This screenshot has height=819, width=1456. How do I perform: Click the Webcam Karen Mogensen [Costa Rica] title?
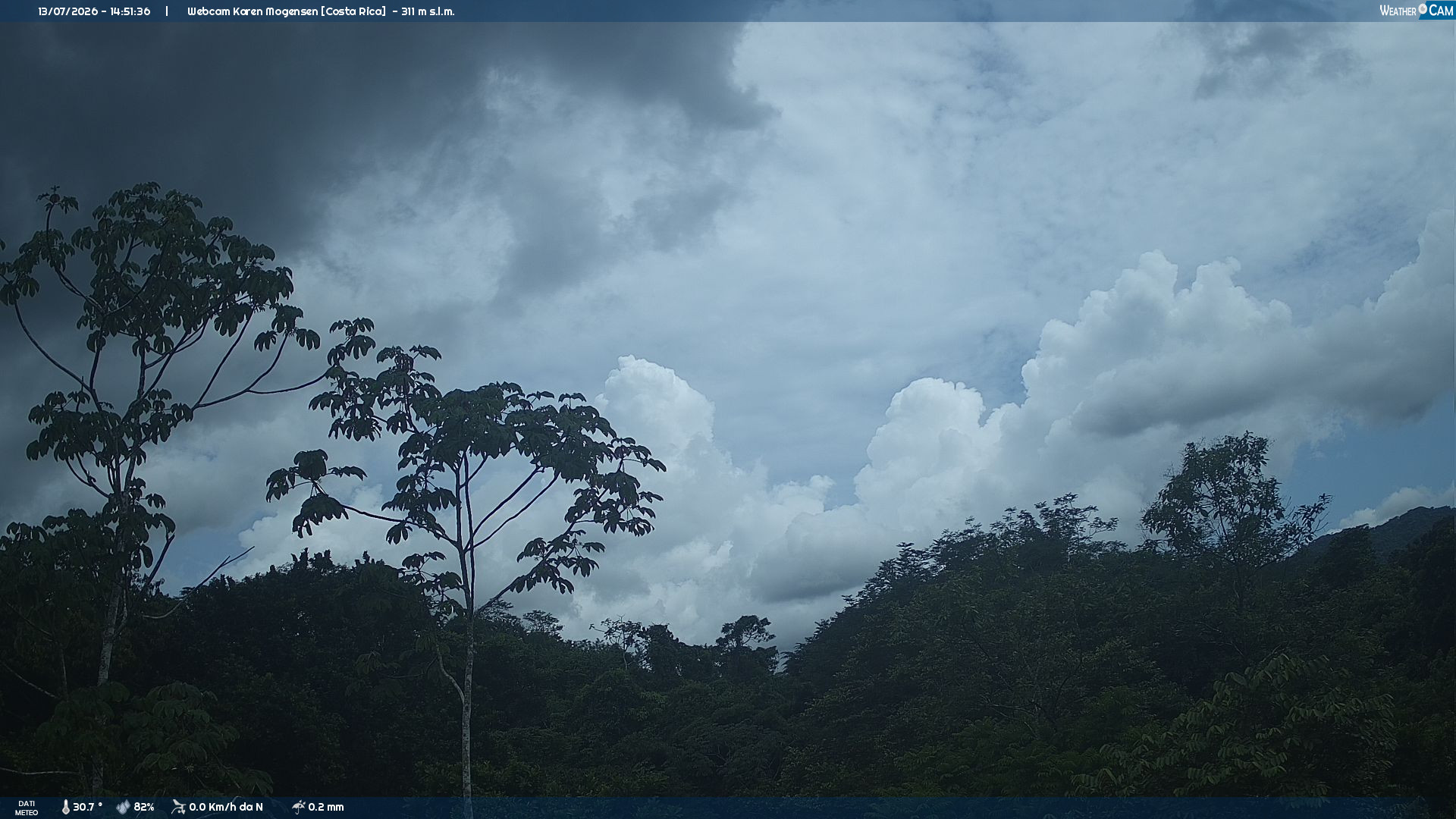coord(287,11)
